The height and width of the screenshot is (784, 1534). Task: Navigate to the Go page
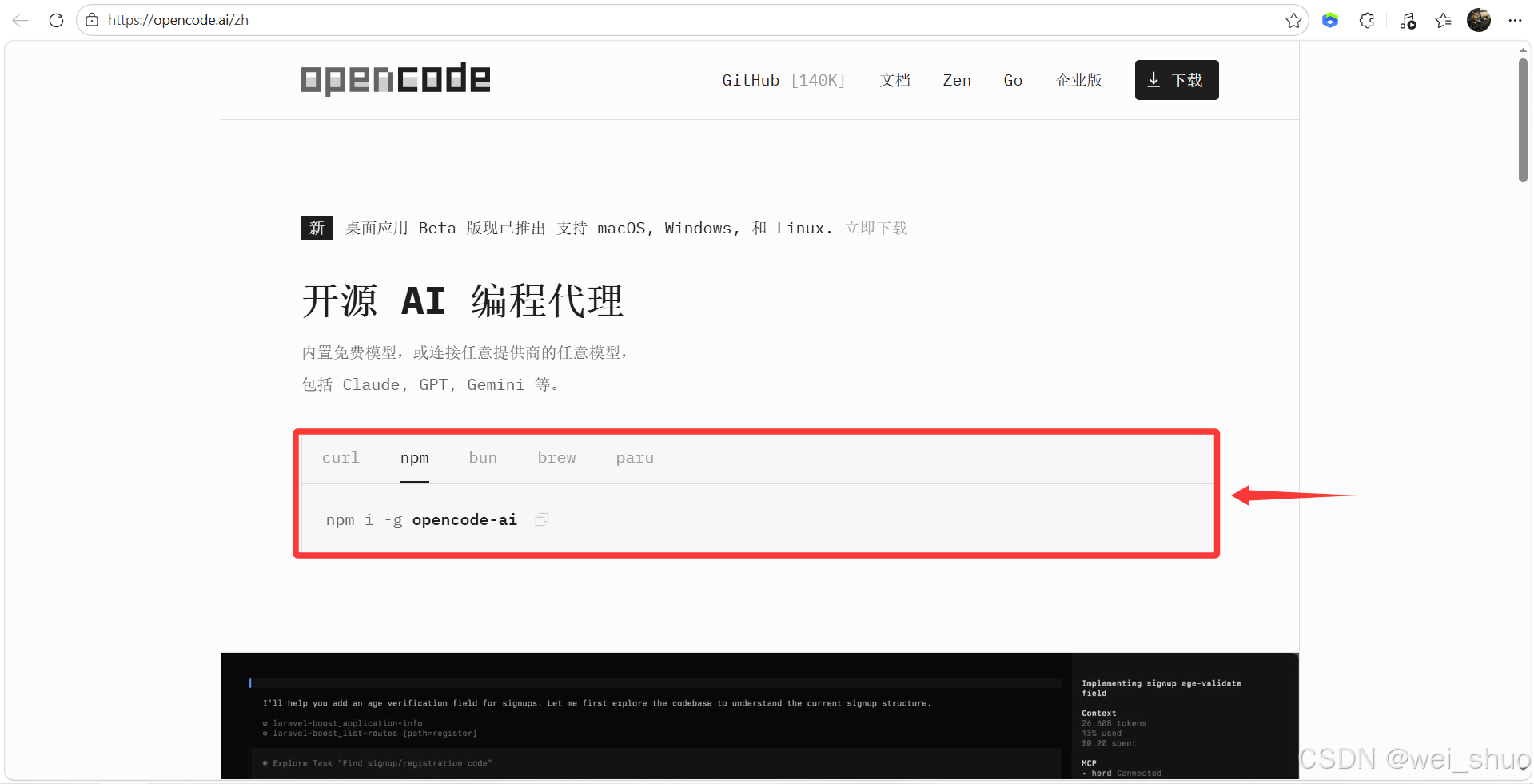(x=1013, y=80)
